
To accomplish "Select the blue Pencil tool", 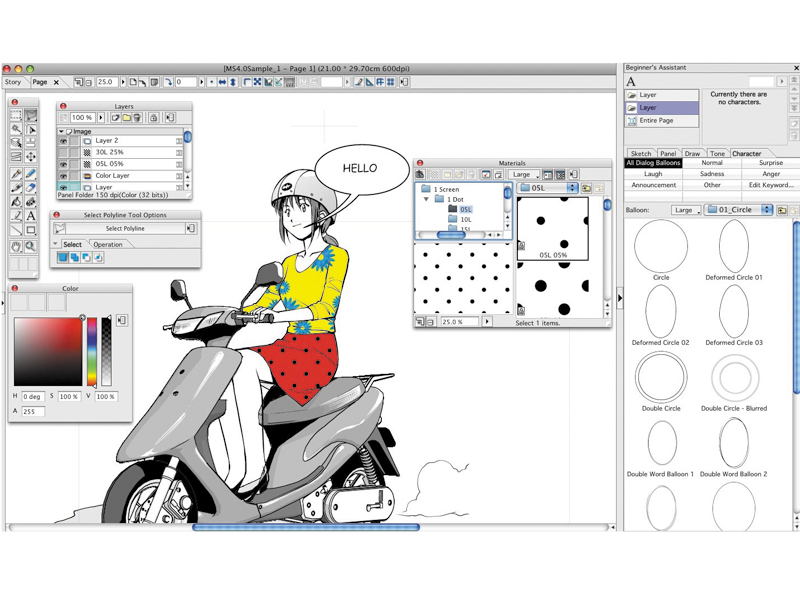I will pos(31,174).
